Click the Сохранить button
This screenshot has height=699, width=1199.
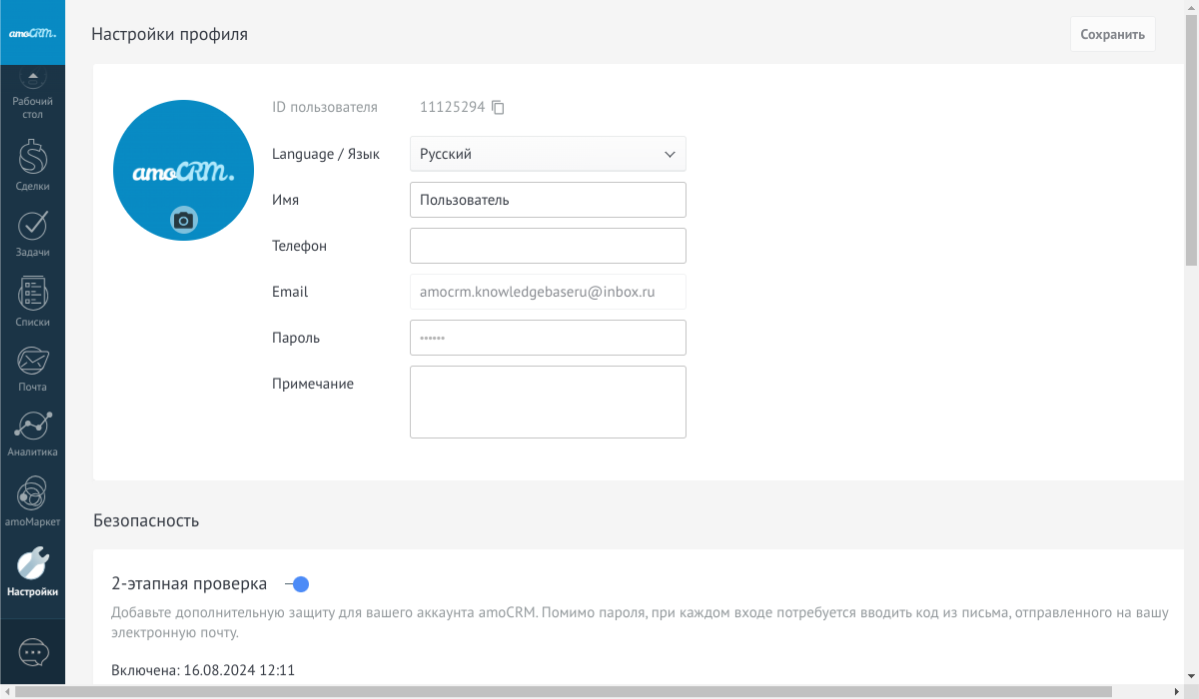tap(1112, 34)
